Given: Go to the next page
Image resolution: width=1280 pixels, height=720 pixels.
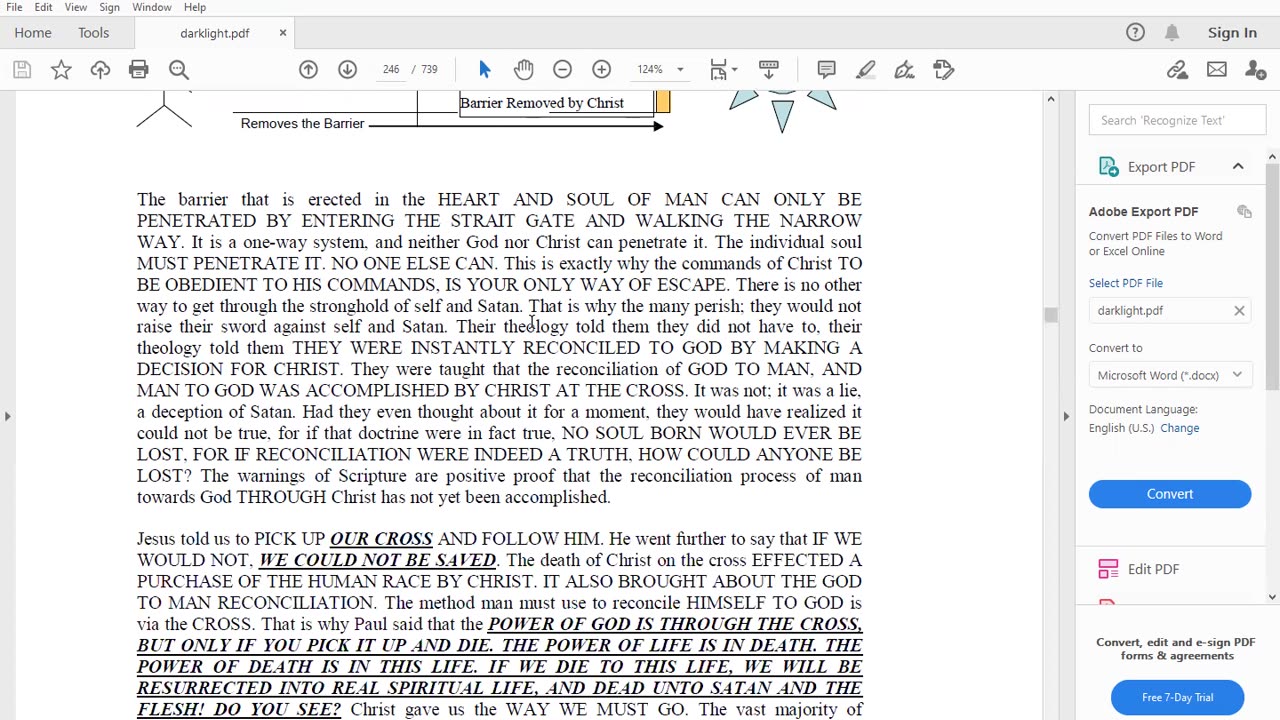Looking at the screenshot, I should coord(347,69).
